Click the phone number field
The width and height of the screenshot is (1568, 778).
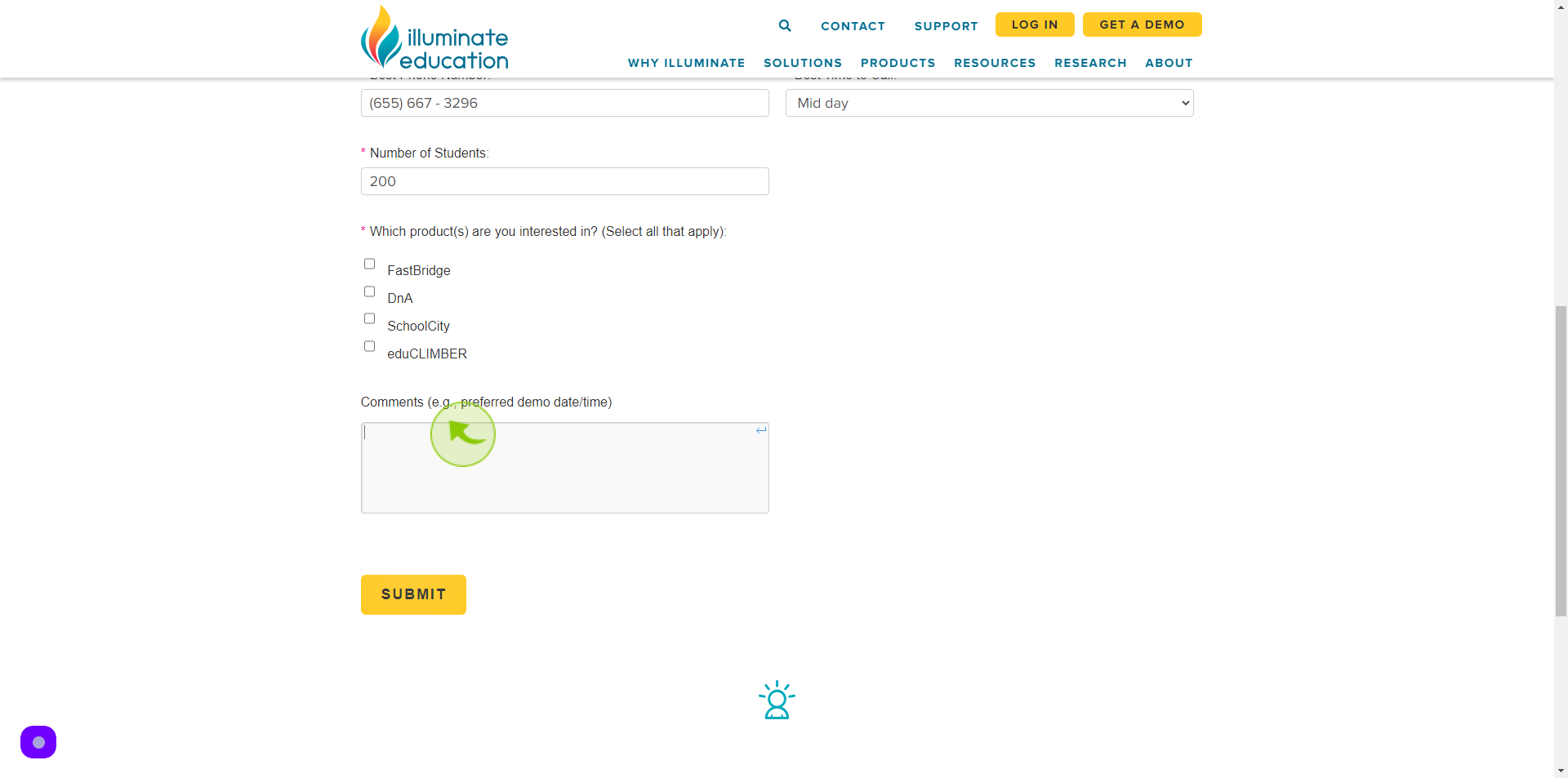point(565,103)
